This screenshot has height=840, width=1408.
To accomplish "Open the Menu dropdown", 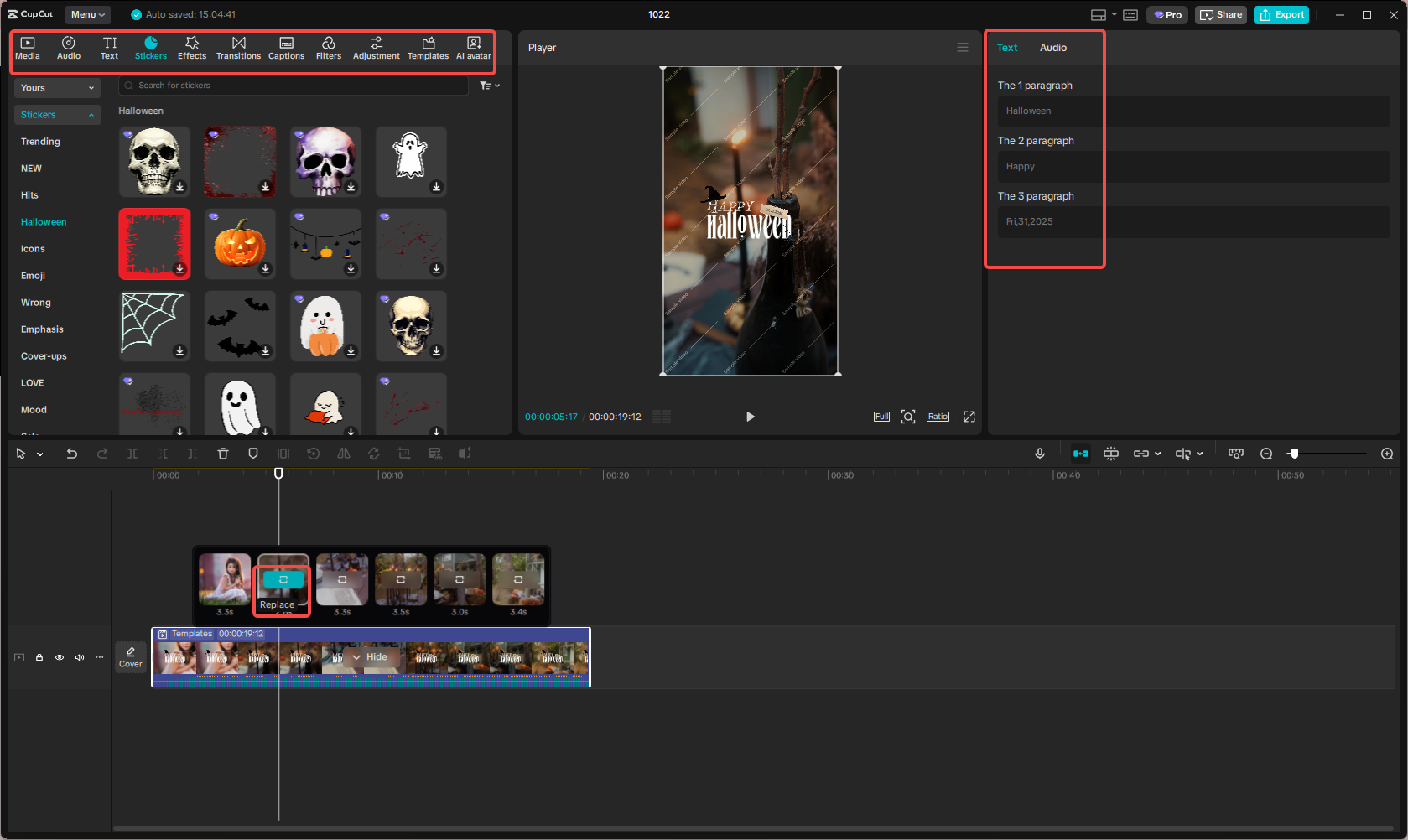I will (x=87, y=14).
